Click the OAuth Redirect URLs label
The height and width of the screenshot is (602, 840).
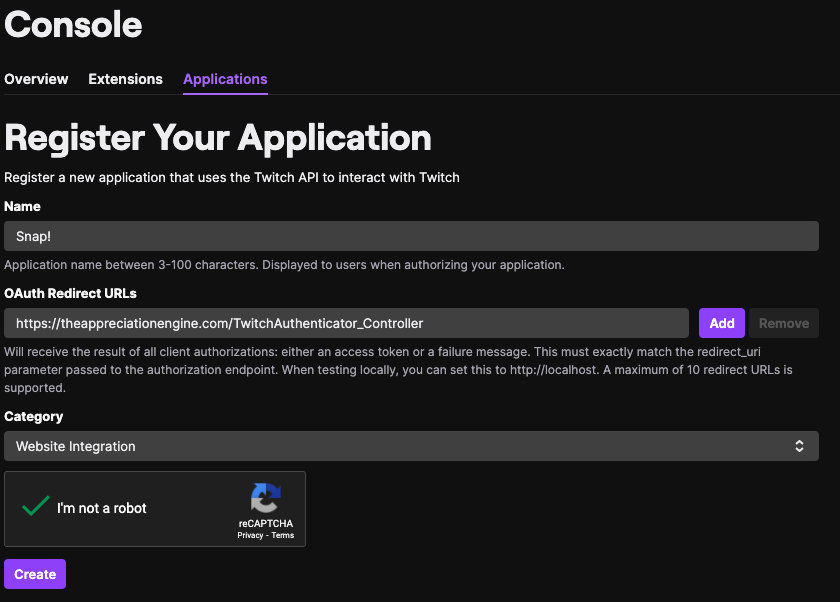coord(70,294)
